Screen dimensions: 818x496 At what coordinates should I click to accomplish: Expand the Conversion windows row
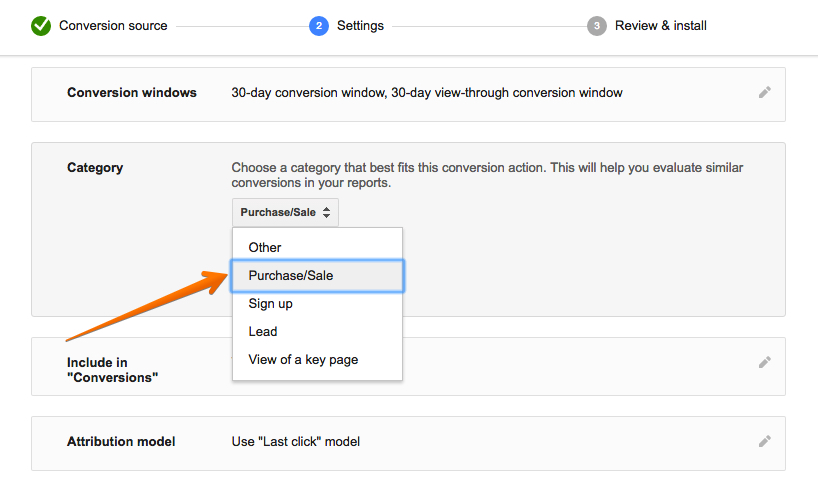click(x=408, y=94)
